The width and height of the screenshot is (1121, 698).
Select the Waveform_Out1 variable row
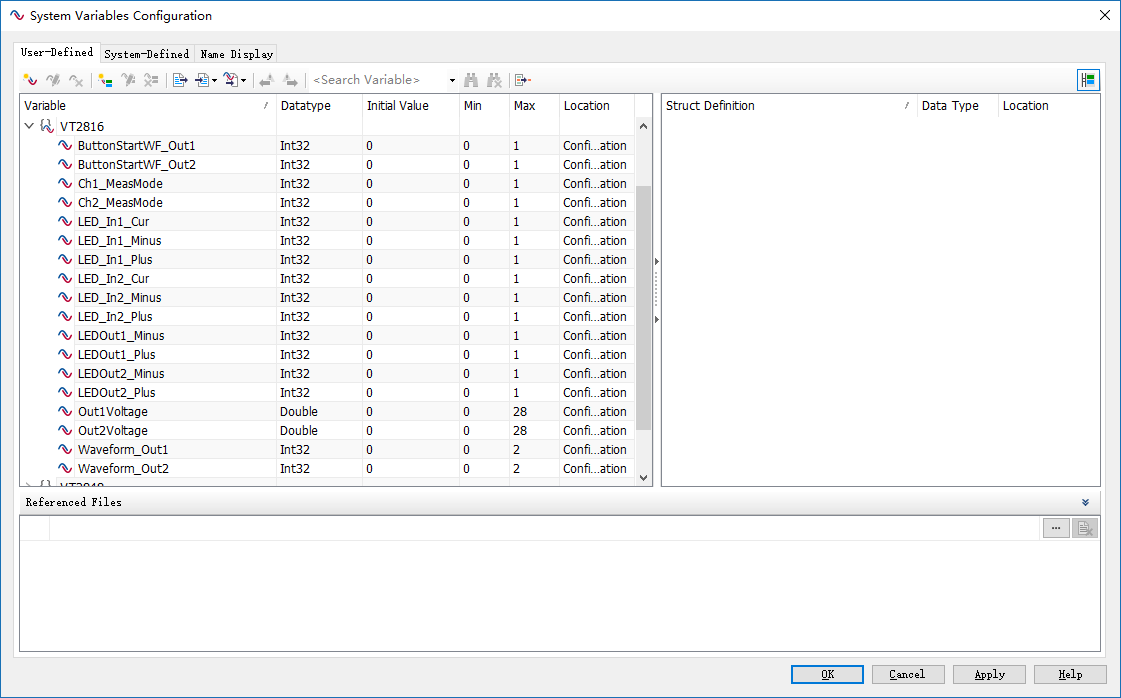pyautogui.click(x=327, y=449)
